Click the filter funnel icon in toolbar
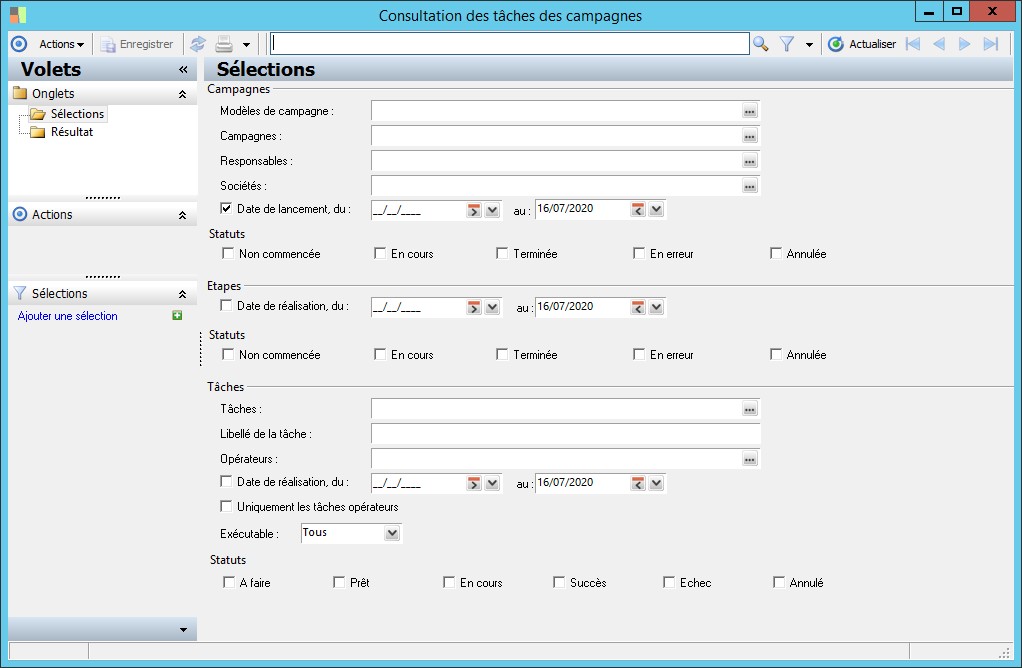The width and height of the screenshot is (1022, 668). (787, 44)
